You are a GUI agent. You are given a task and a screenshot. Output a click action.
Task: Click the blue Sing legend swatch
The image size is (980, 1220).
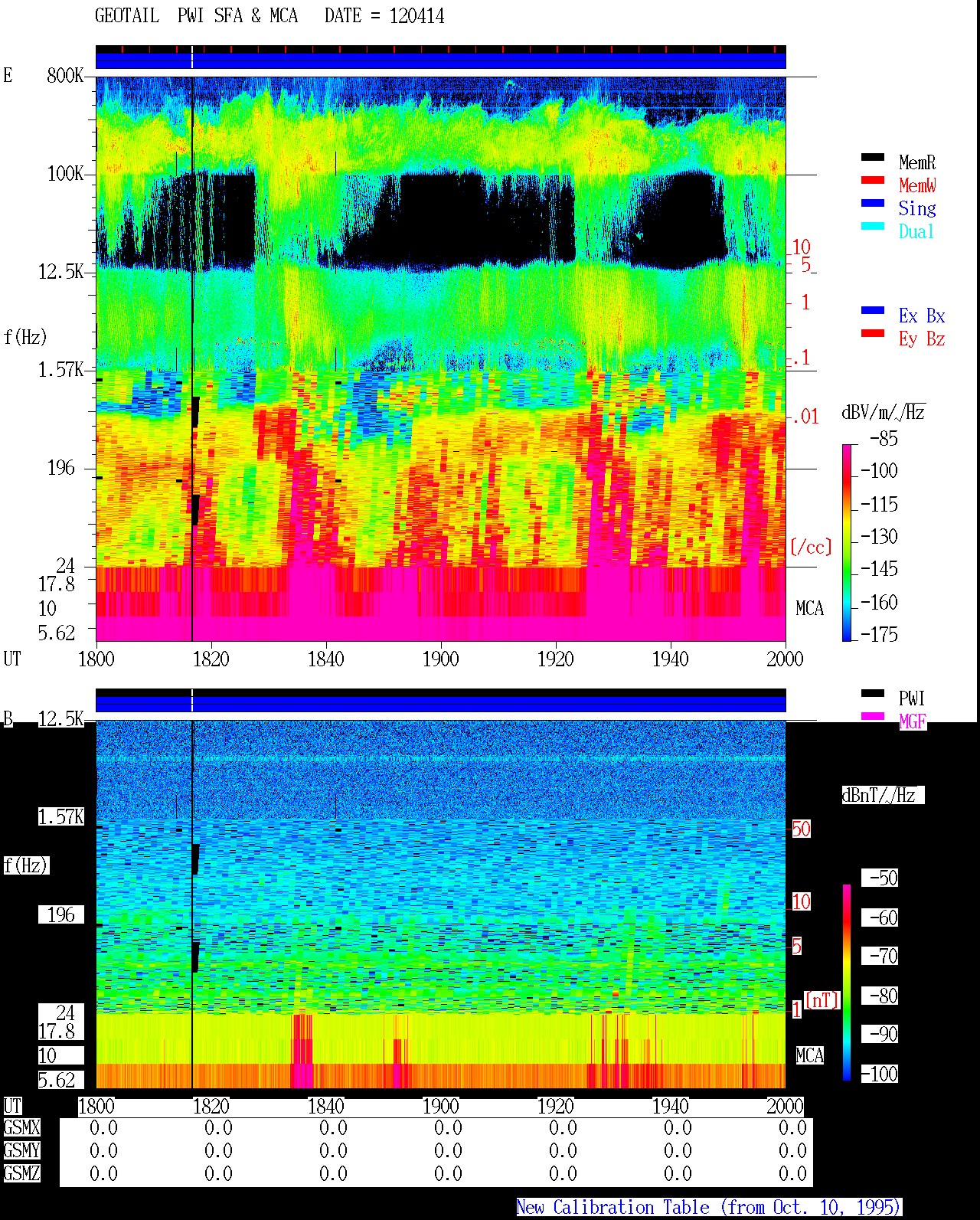pos(873,203)
